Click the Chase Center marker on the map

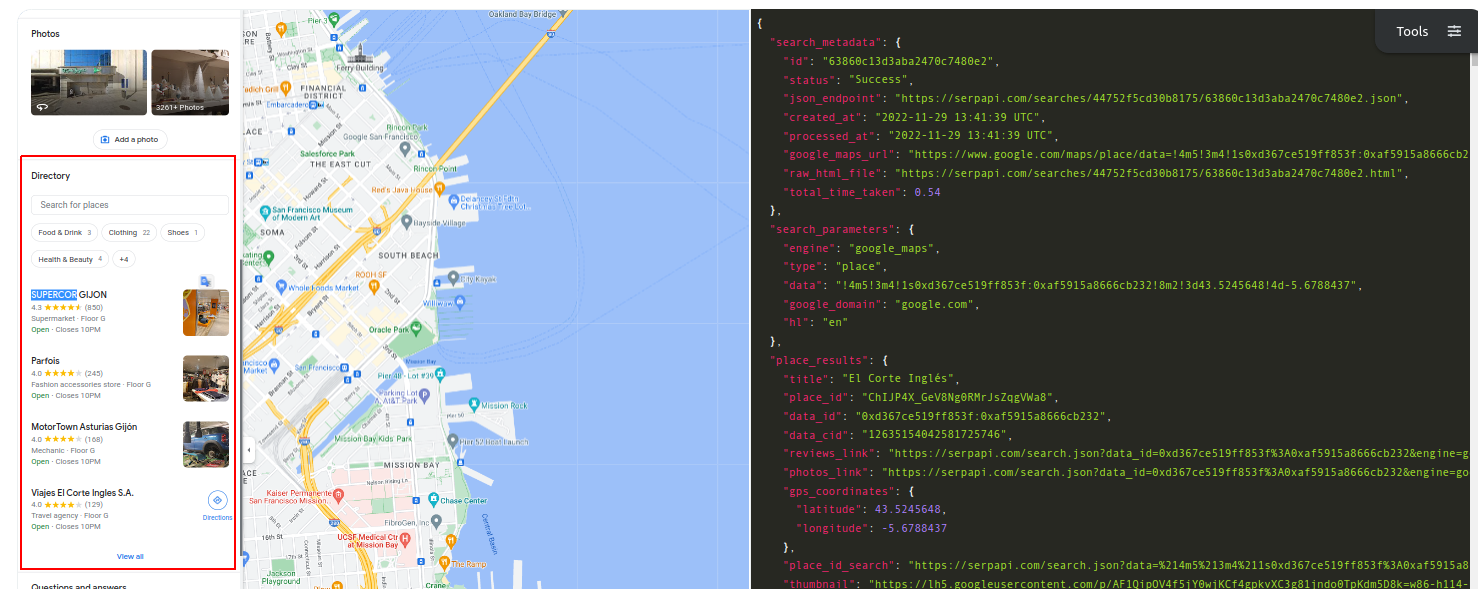[432, 497]
